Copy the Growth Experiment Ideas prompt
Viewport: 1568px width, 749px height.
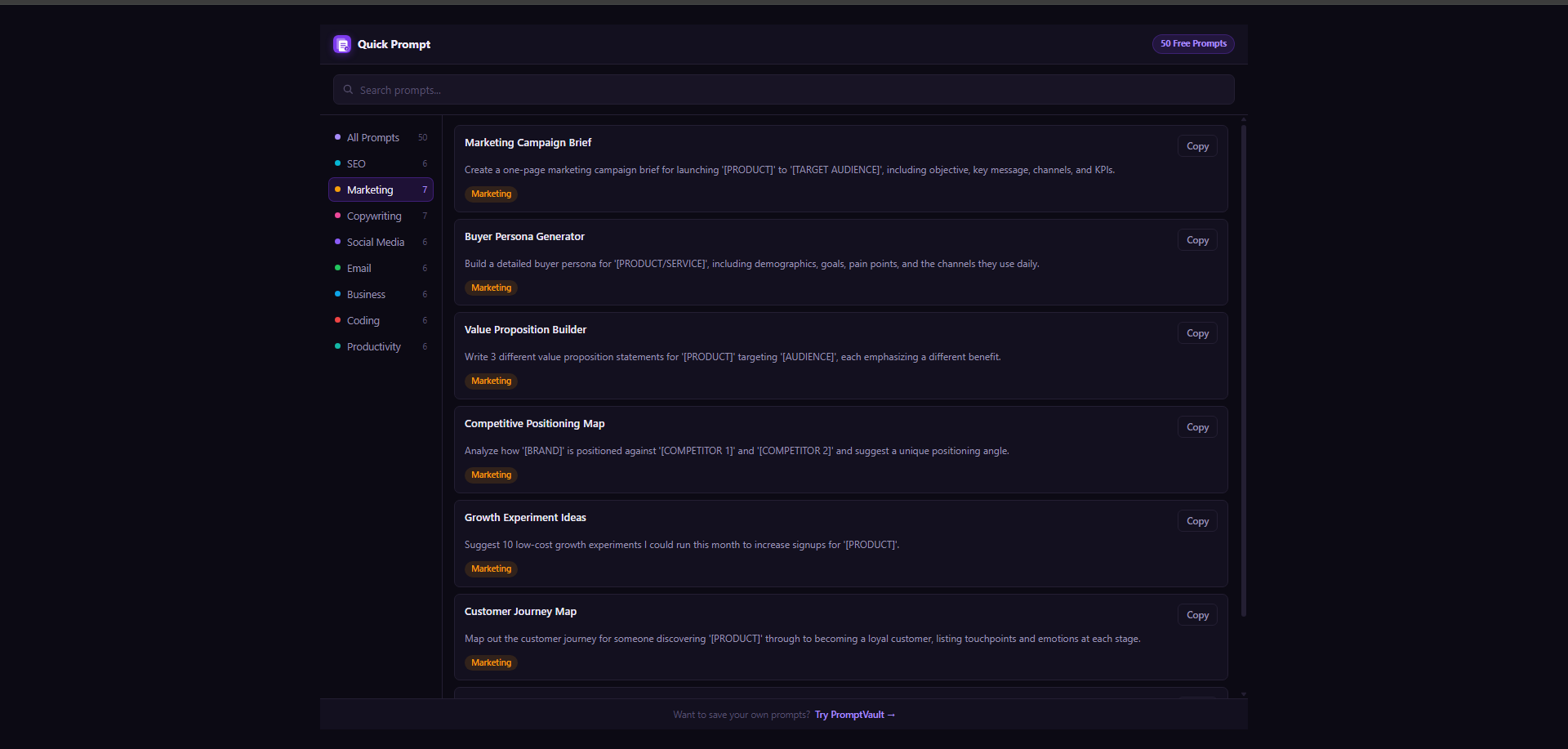[1197, 521]
